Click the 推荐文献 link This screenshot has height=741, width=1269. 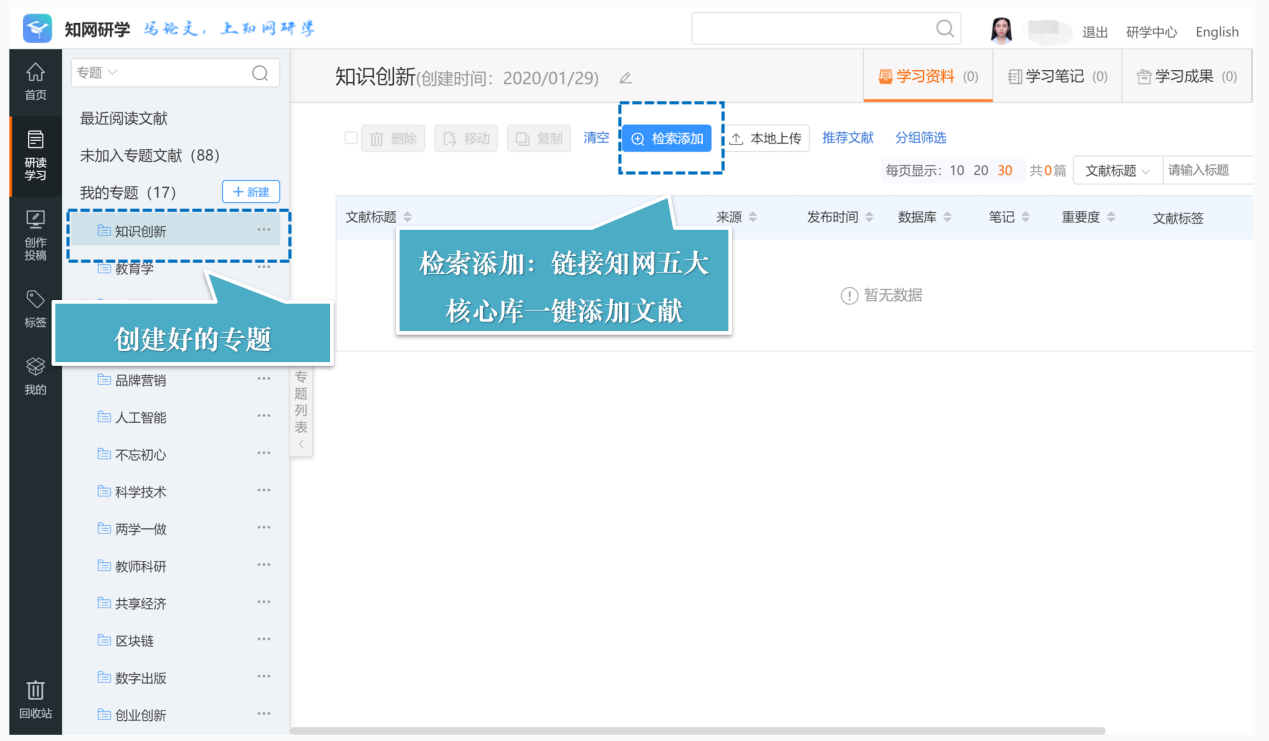pos(848,138)
